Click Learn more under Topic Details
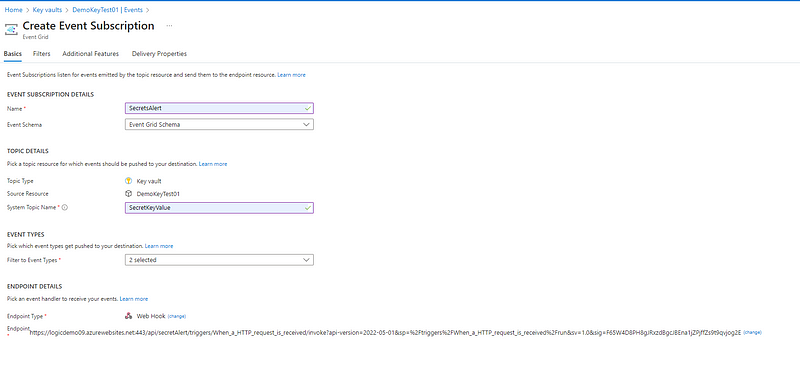The width and height of the screenshot is (800, 368). [x=213, y=164]
